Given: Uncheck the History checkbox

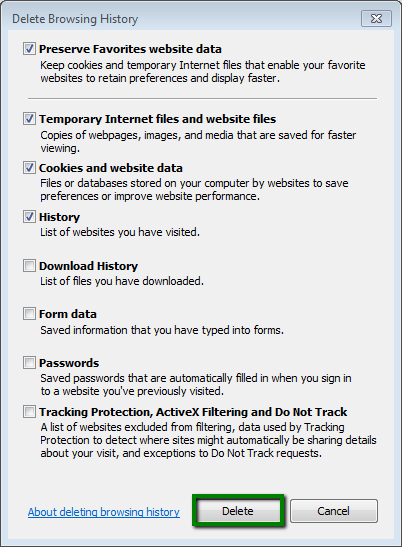Looking at the screenshot, I should click(x=29, y=217).
